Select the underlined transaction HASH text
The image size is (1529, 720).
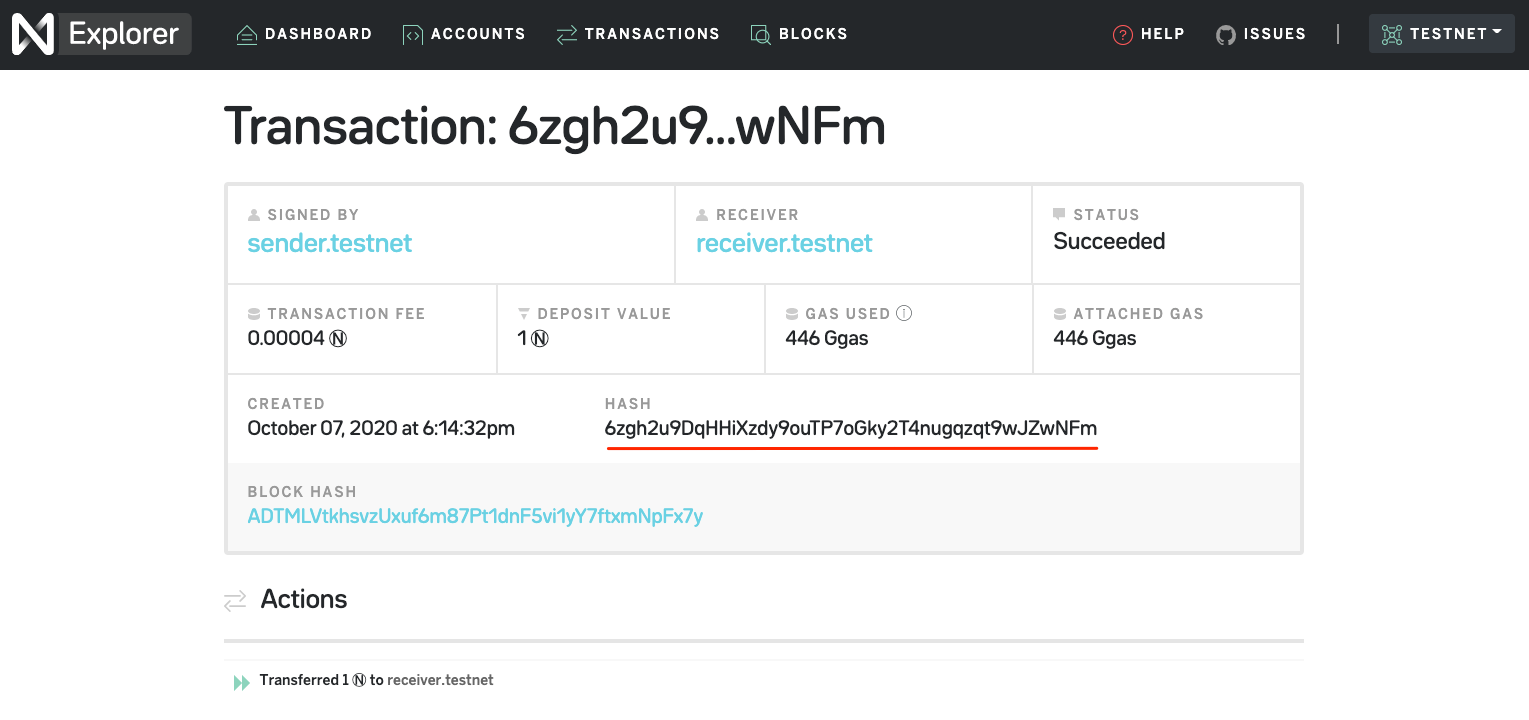click(852, 428)
